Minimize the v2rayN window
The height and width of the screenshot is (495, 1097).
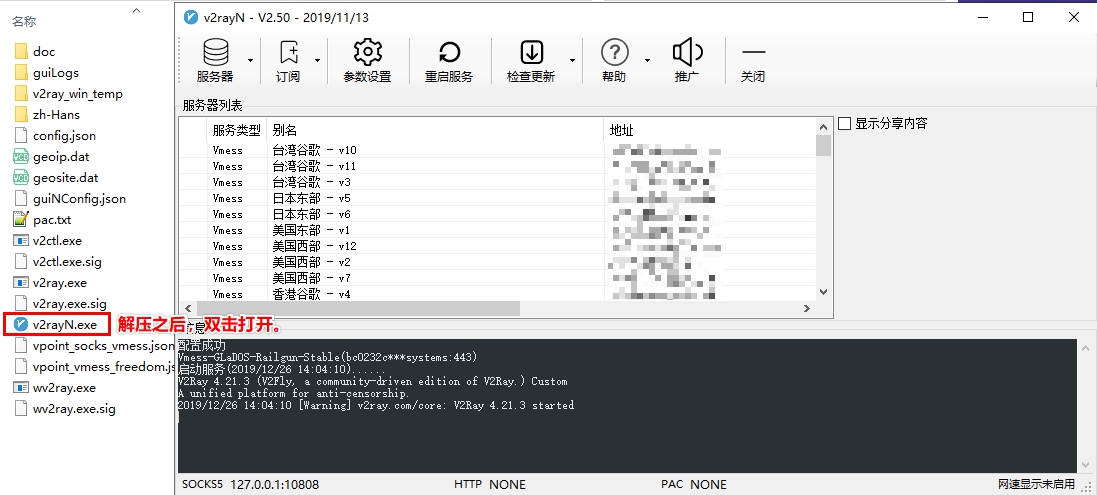[x=981, y=17]
